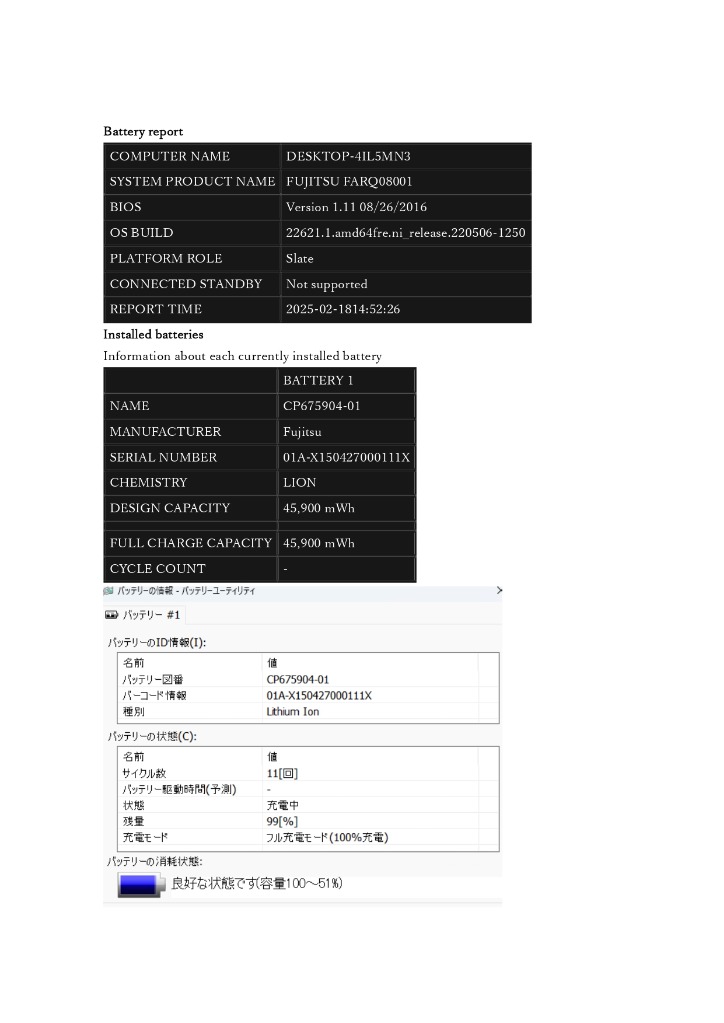Select the 'バッテリー図番' row
The height and width of the screenshot is (1023, 724).
click(308, 679)
